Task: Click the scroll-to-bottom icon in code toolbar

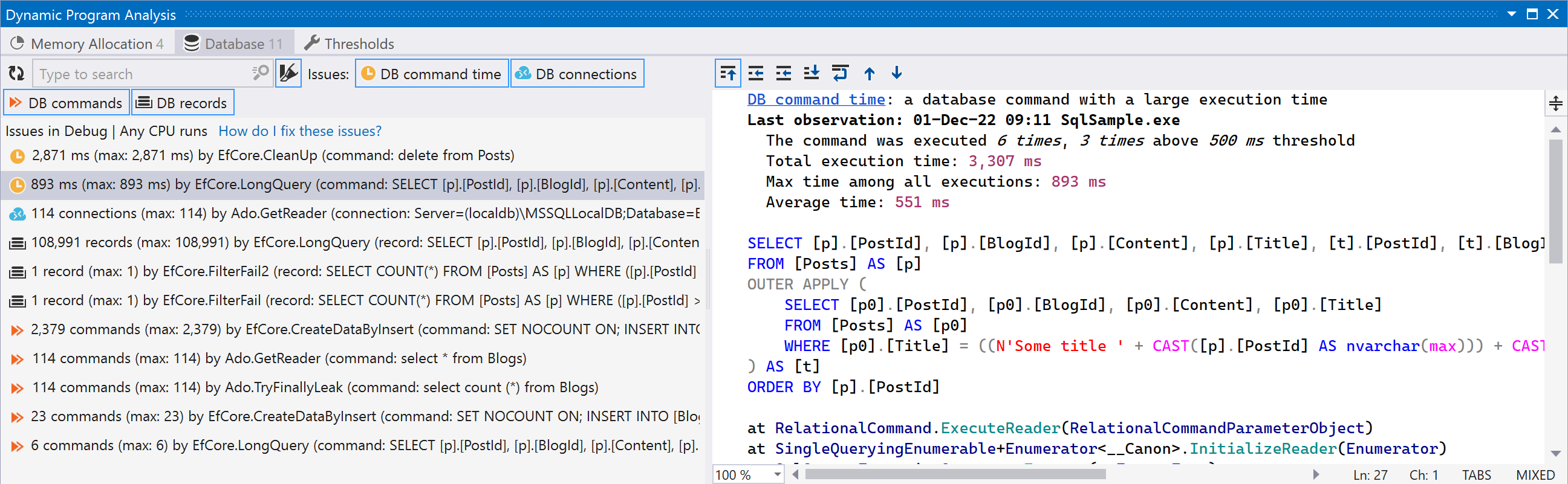Action: [812, 74]
